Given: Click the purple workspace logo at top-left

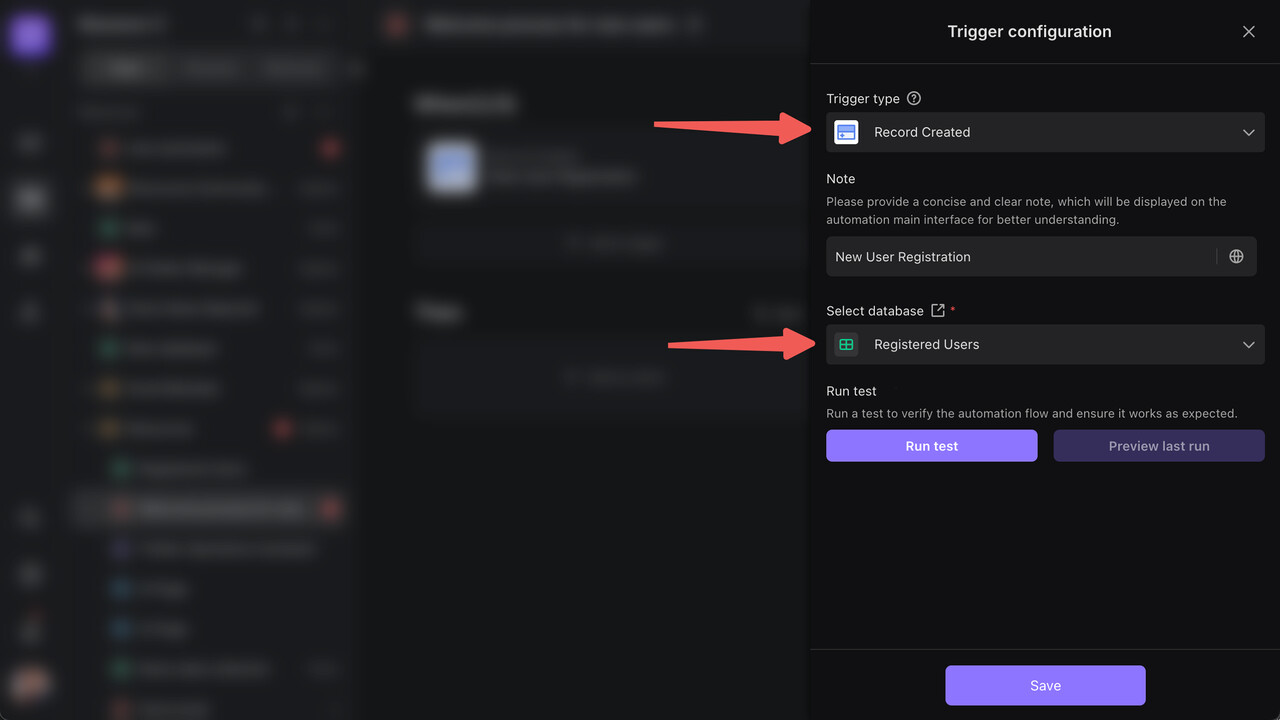Looking at the screenshot, I should [x=30, y=35].
